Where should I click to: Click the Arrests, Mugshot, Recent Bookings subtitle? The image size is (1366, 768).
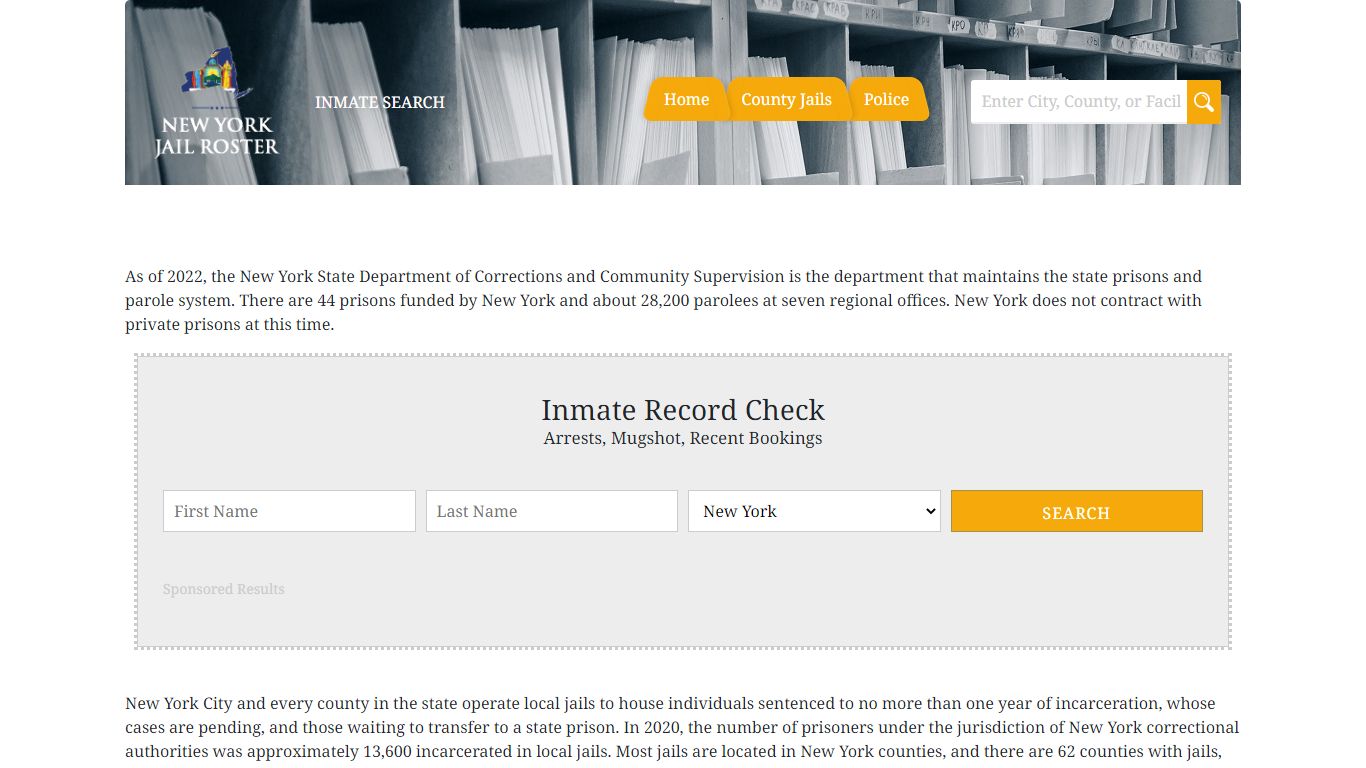683,438
